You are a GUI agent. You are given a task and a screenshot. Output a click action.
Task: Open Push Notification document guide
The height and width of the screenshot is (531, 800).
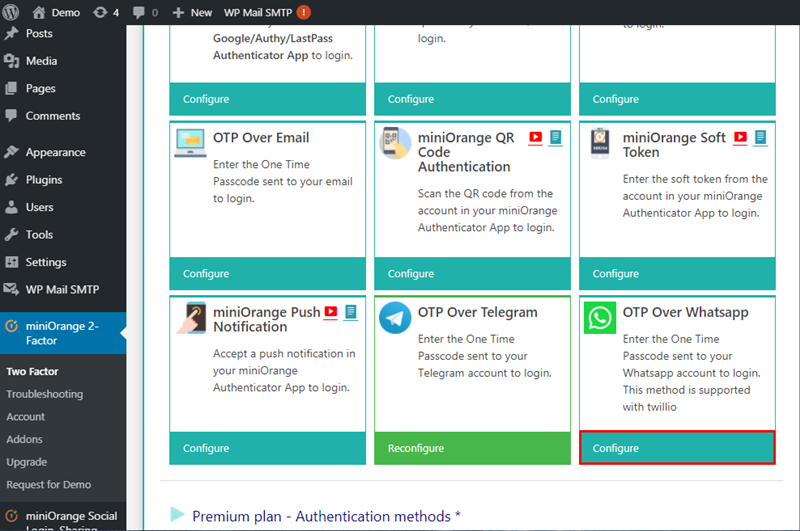click(x=351, y=312)
